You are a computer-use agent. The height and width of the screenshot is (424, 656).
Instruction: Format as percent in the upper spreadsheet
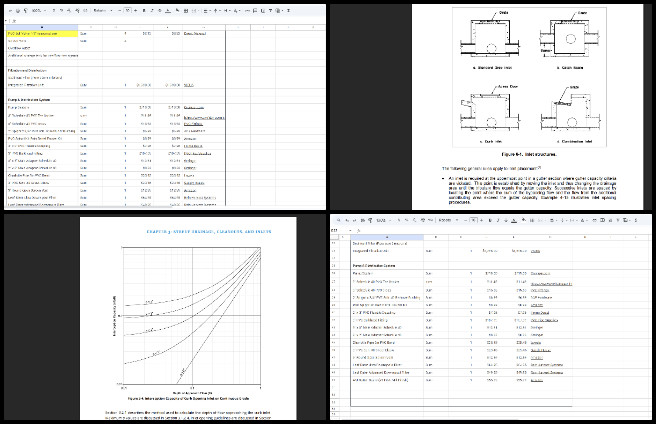click(x=61, y=10)
